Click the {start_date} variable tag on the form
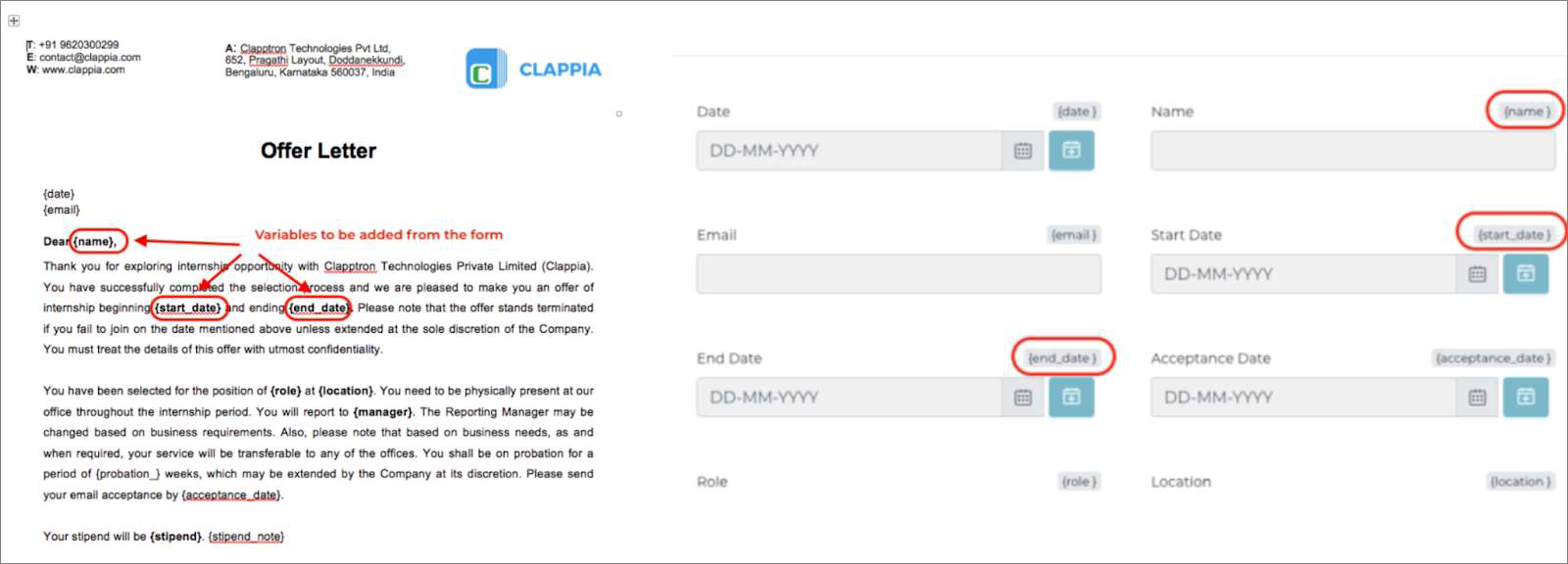Viewport: 1568px width, 564px height. pos(1513,235)
